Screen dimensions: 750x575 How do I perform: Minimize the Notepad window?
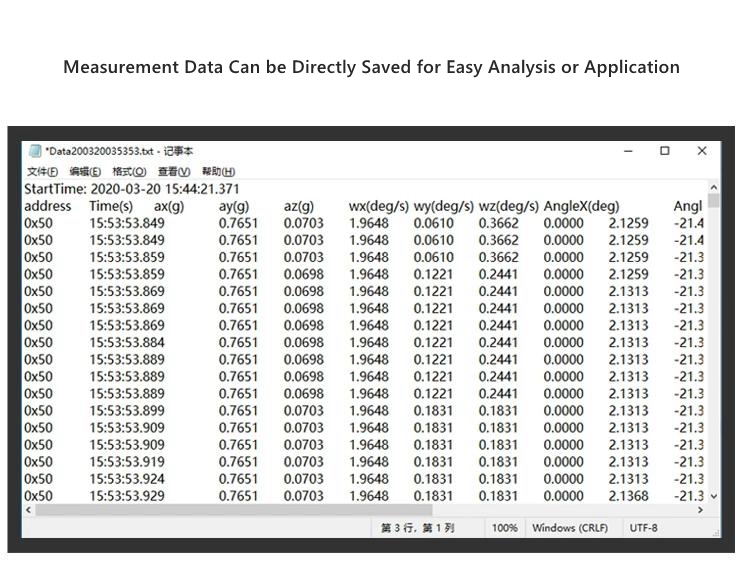pyautogui.click(x=628, y=151)
